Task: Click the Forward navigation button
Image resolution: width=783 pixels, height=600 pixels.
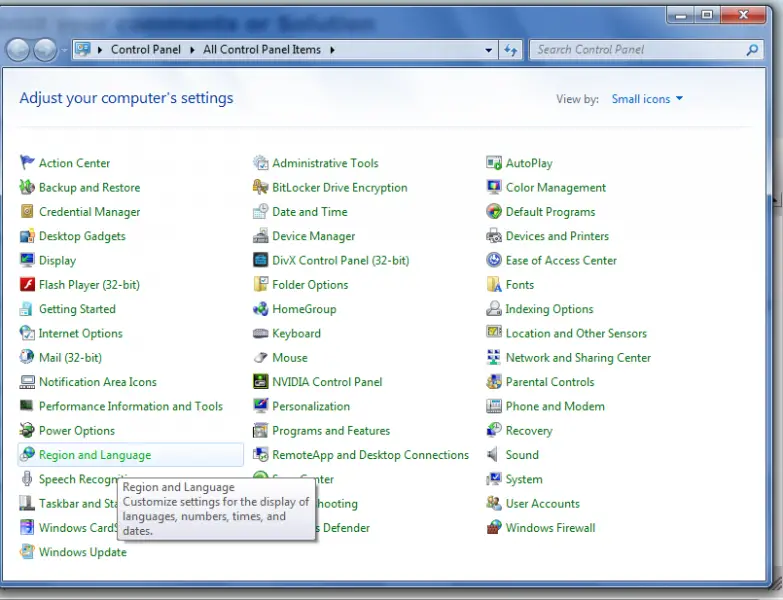Action: [45, 50]
